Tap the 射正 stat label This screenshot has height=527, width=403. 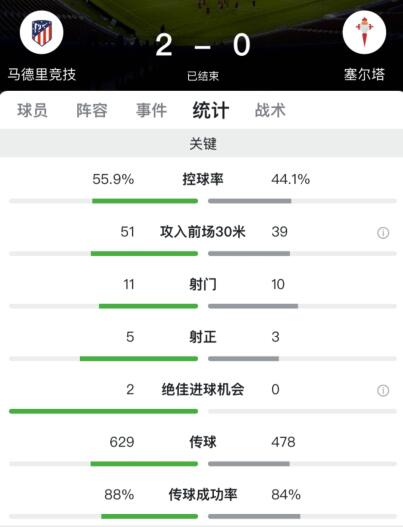(203, 337)
